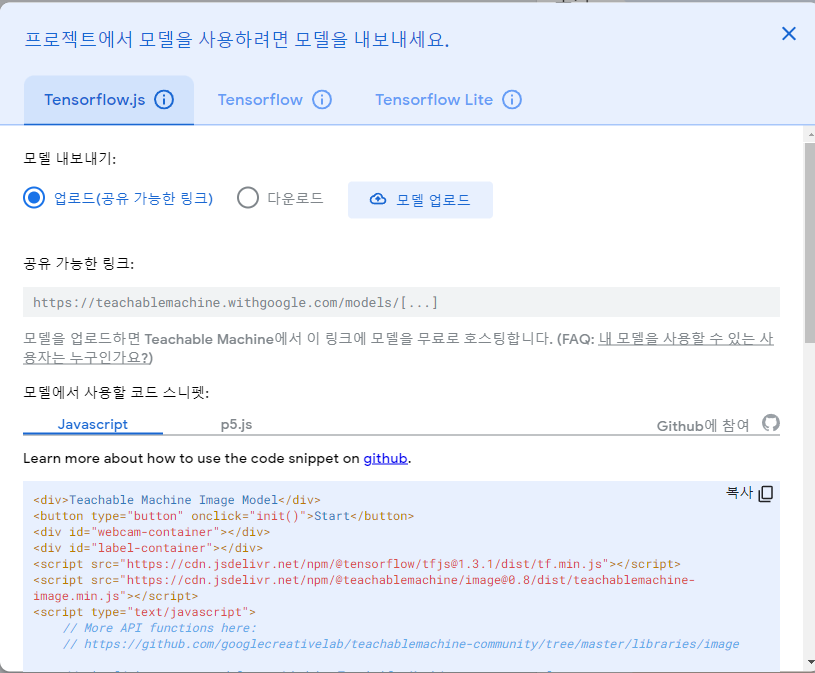Open the Tensorflow.js info icon
The height and width of the screenshot is (673, 815).
[164, 99]
